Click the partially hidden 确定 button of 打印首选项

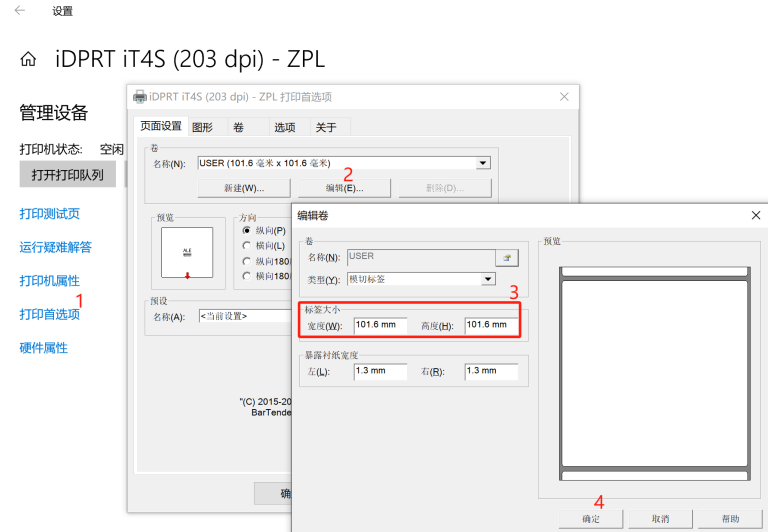pos(273,493)
